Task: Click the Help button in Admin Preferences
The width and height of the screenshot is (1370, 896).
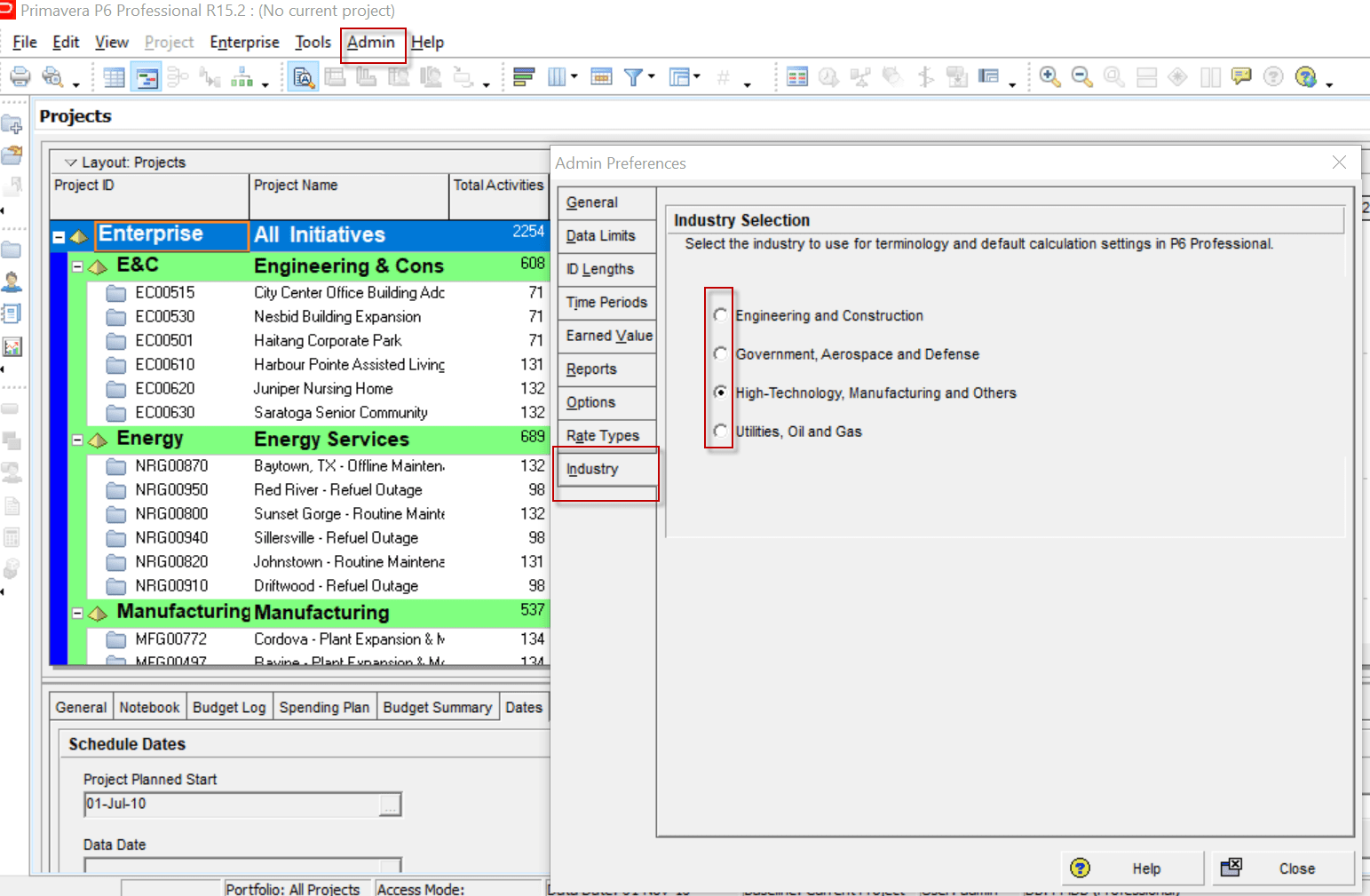Action: point(1132,868)
